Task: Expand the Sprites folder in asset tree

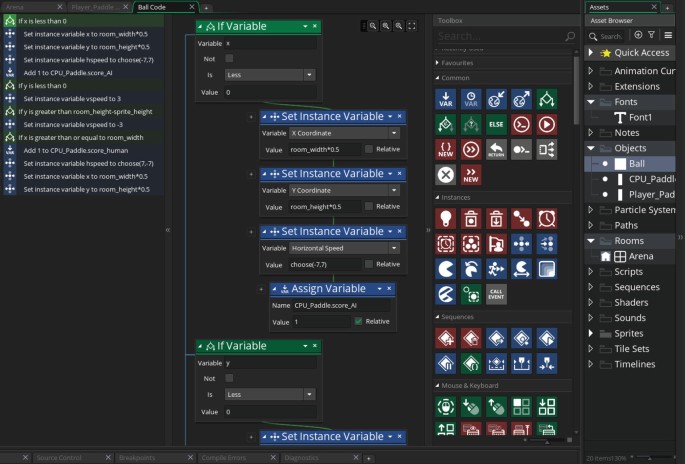Action: [591, 334]
